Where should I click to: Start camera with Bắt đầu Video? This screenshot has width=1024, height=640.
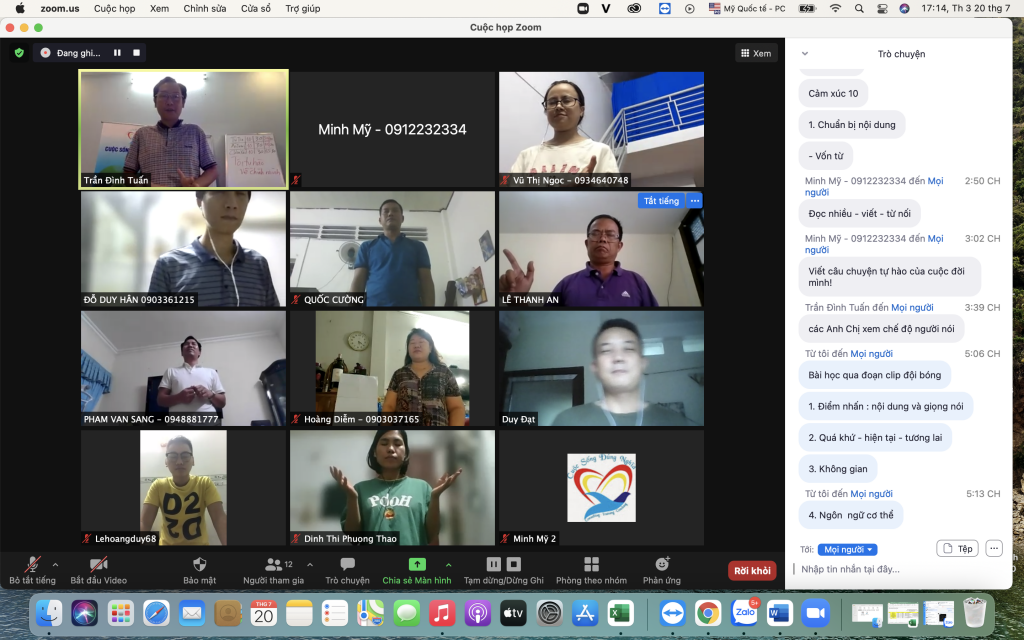coord(99,570)
